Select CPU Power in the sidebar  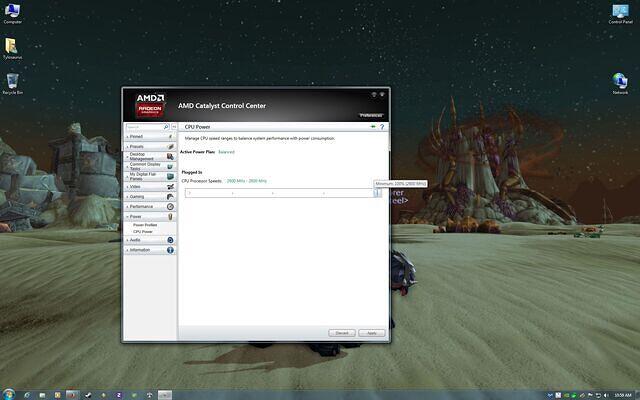(x=142, y=231)
